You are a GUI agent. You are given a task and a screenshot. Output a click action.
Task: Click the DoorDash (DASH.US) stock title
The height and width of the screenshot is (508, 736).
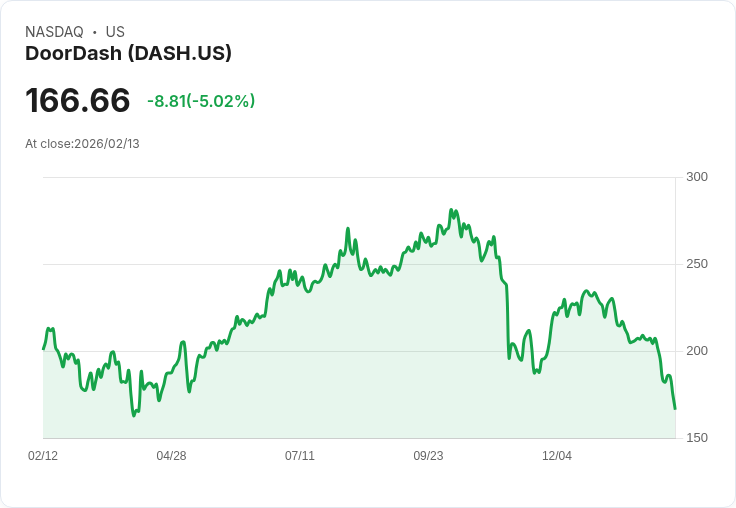128,54
